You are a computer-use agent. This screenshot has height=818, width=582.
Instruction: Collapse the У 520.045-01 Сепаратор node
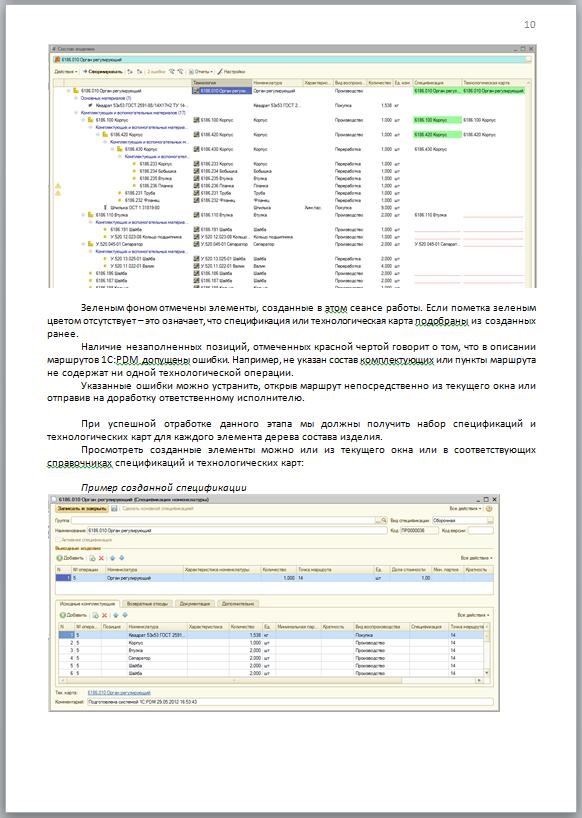point(83,244)
